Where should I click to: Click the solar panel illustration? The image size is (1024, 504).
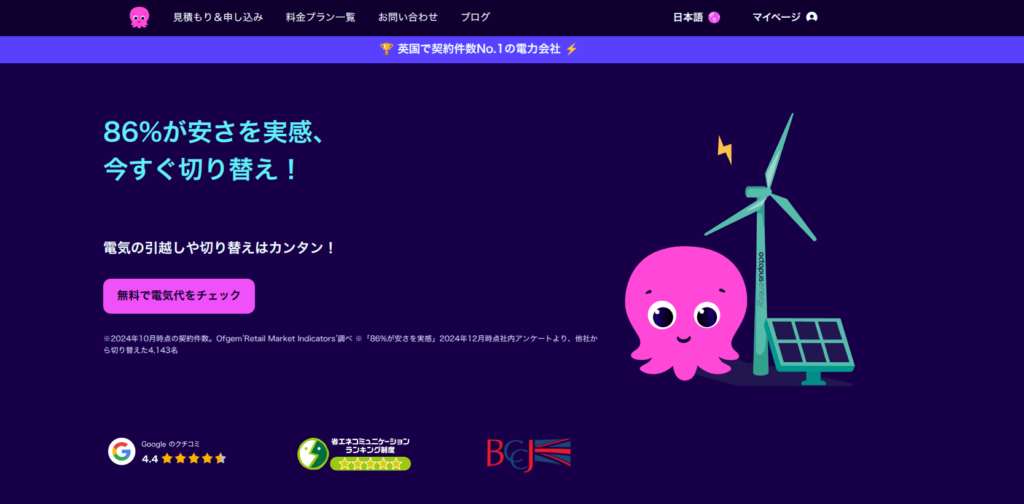coord(810,348)
